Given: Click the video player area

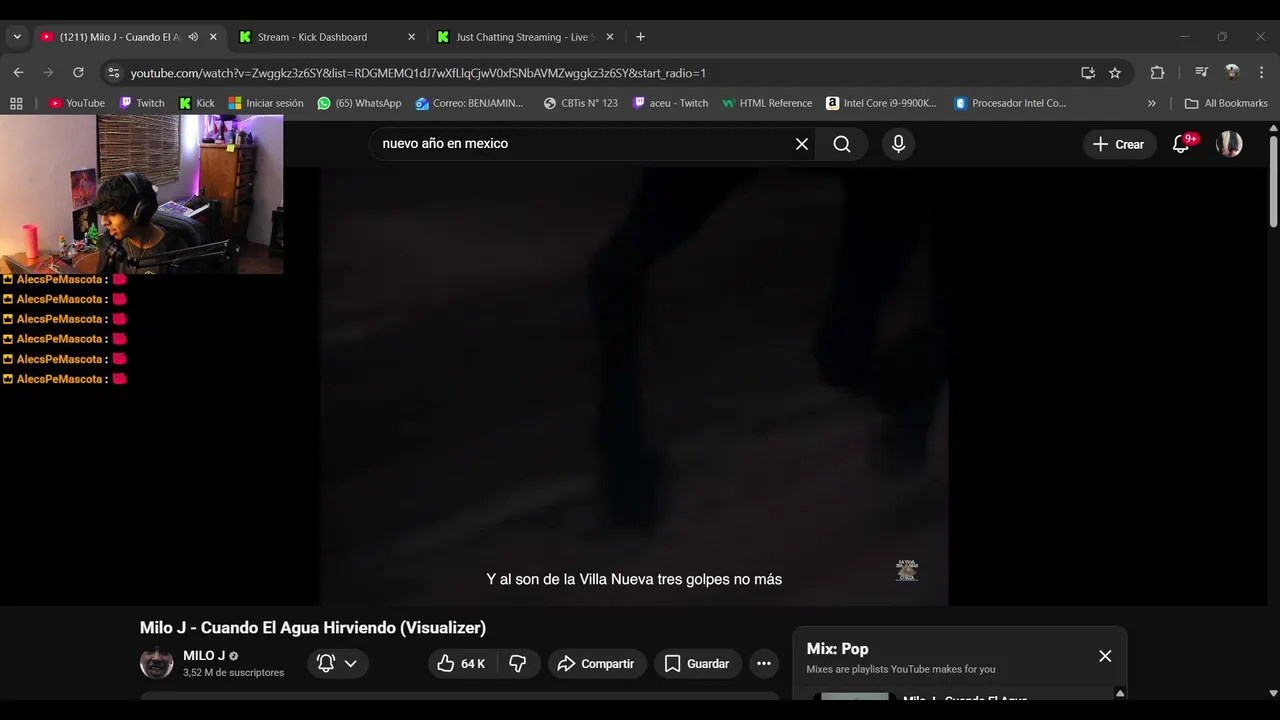Looking at the screenshot, I should point(634,386).
